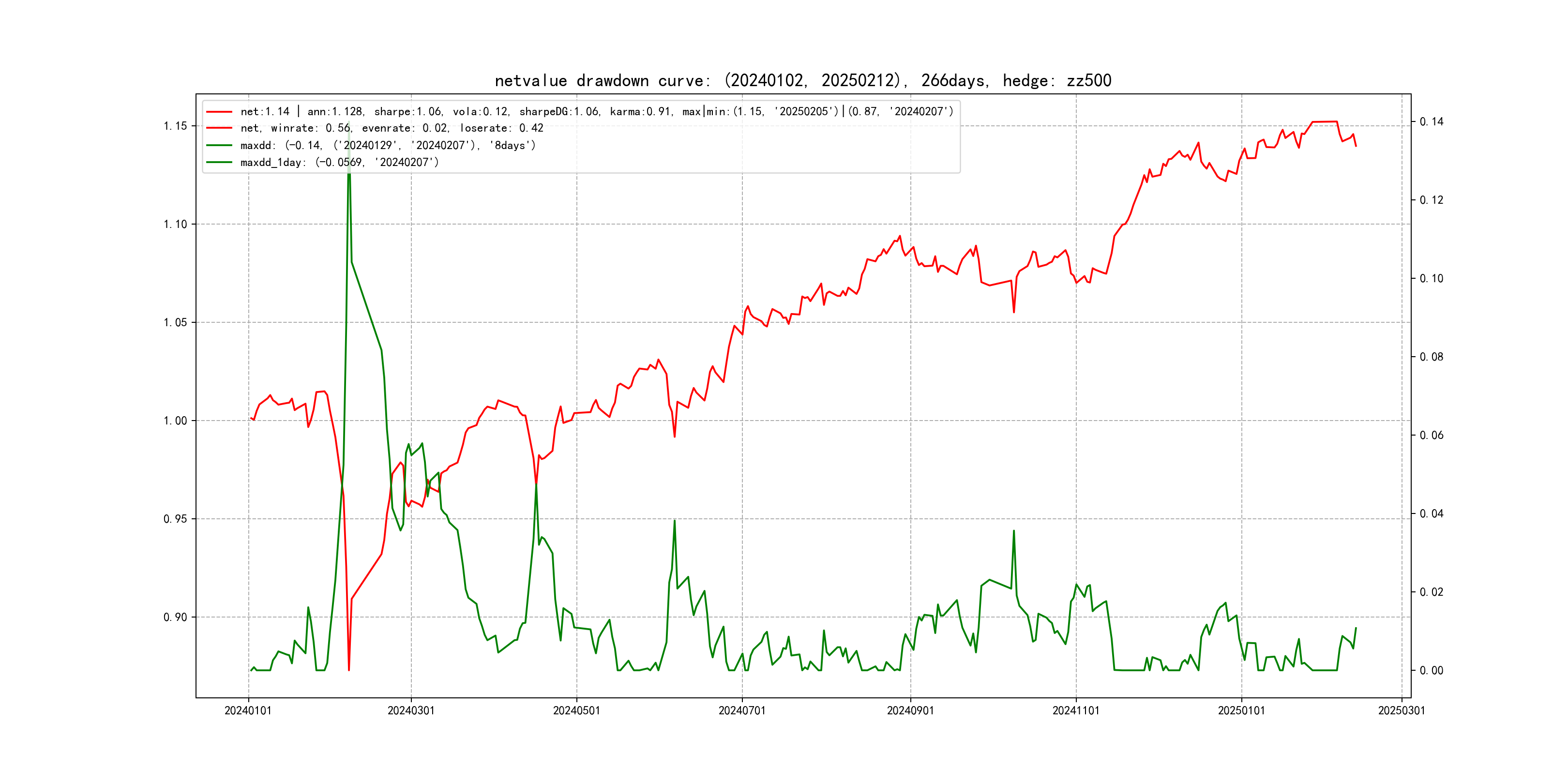
Task: Click the 0.00 right y-axis label
Action: pos(1431,671)
